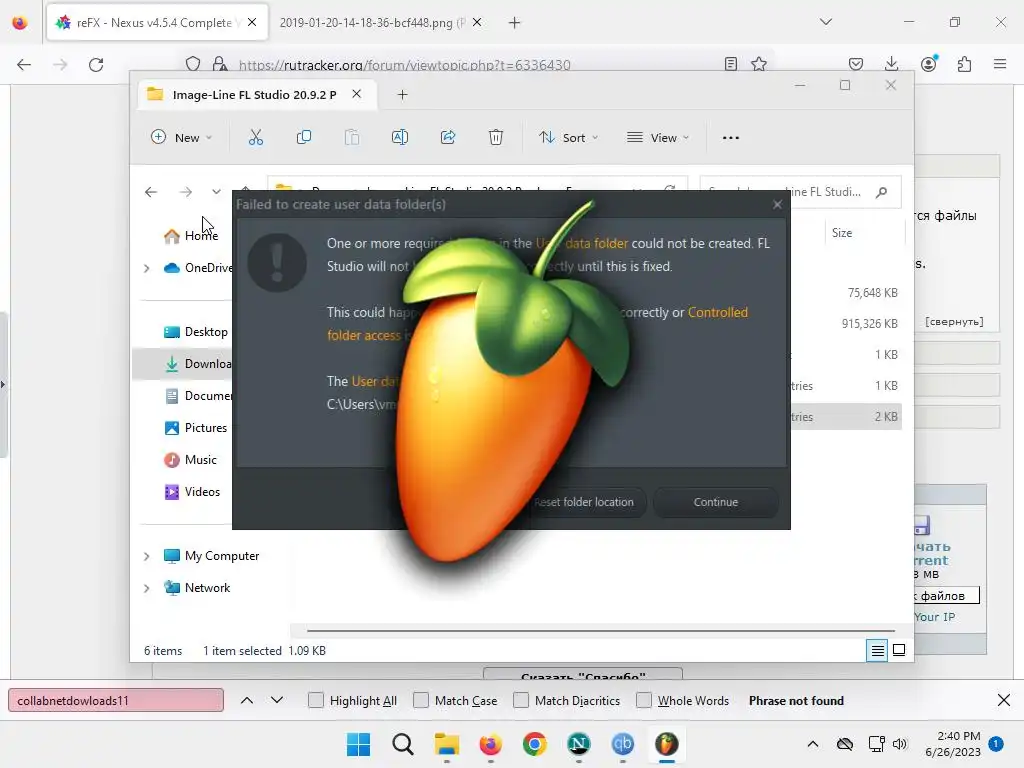This screenshot has height=768, width=1024.
Task: Open Firefox extensions puzzle icon
Action: pyautogui.click(x=964, y=64)
